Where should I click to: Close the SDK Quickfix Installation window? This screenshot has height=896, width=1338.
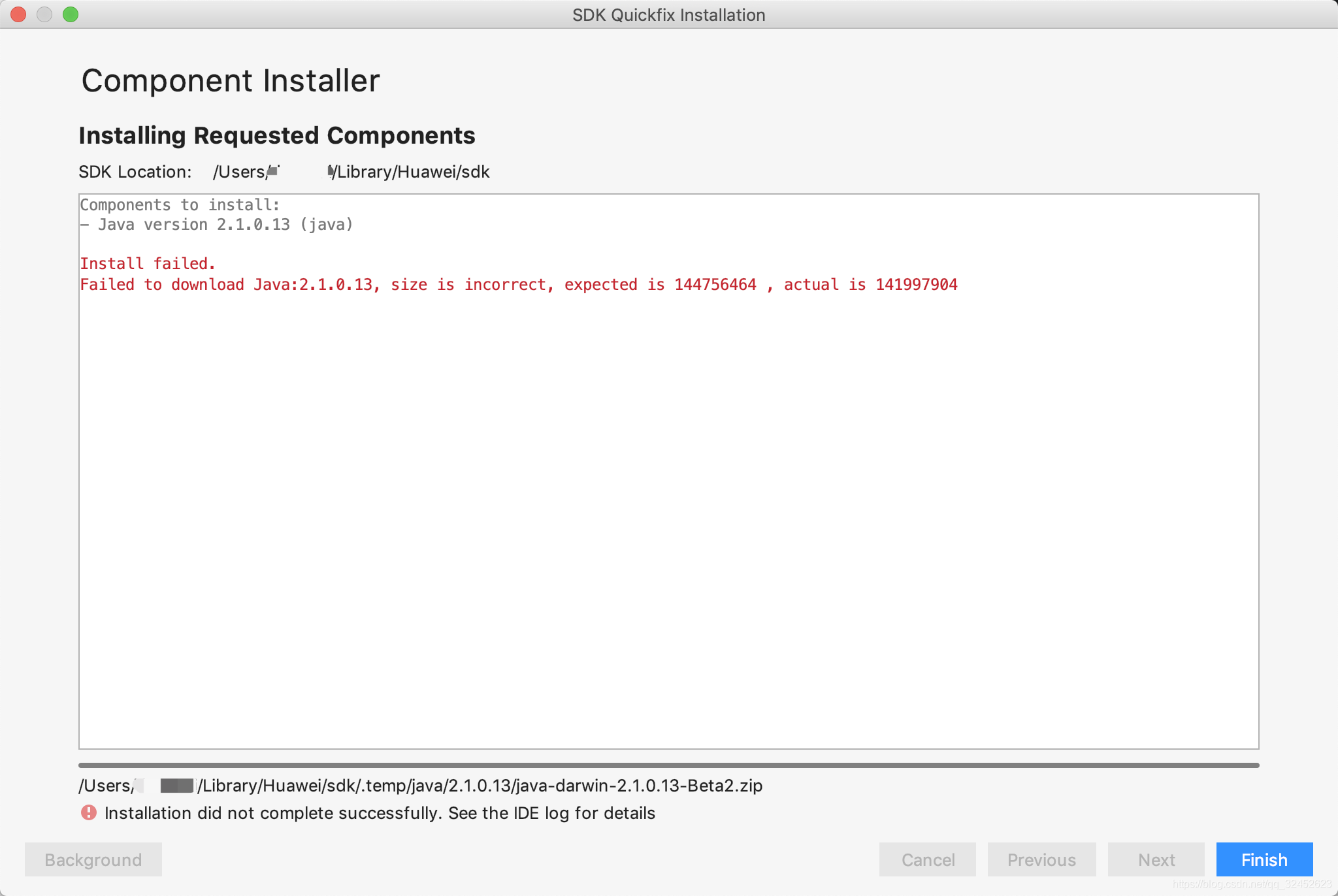tap(18, 14)
